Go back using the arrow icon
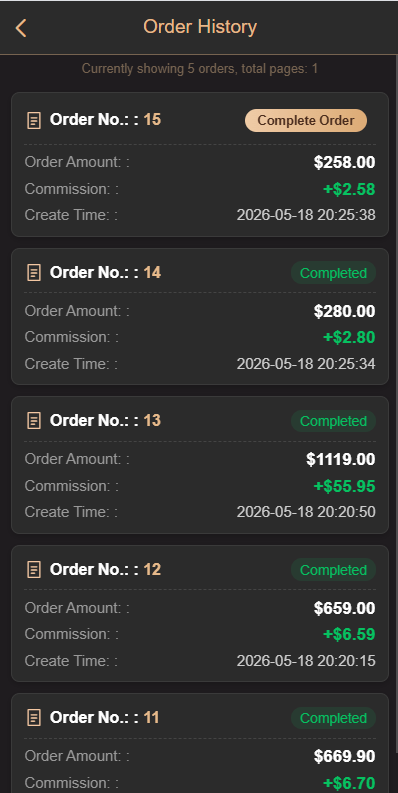Screen dimensions: 398x793 click(21, 28)
